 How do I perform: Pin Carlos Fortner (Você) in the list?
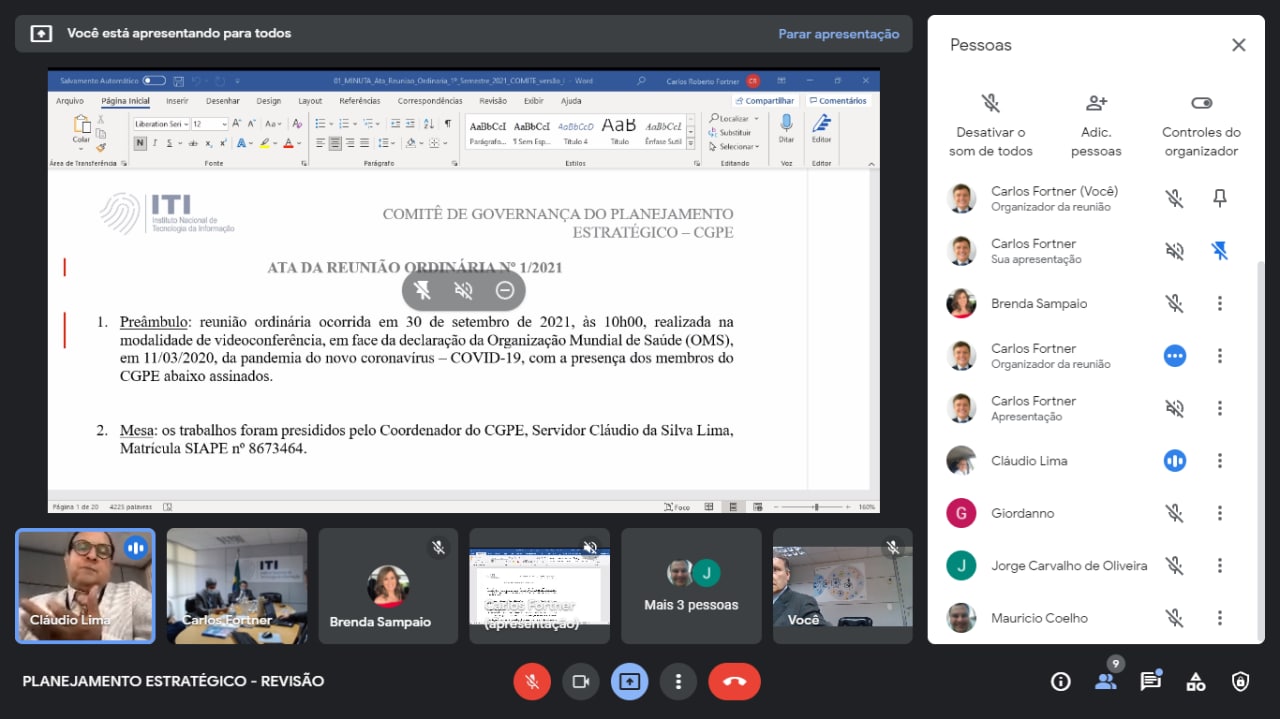(1219, 199)
